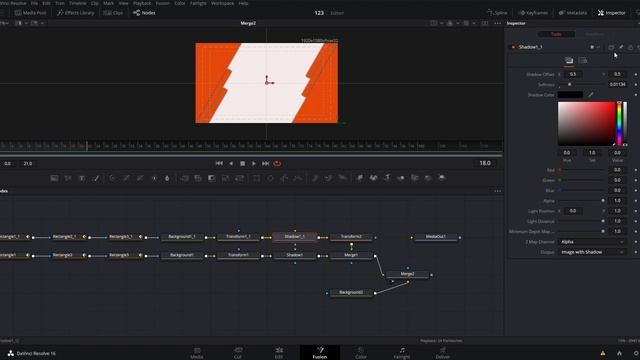Click the current frame field showing 18.0
640x360 pixels.
484,163
